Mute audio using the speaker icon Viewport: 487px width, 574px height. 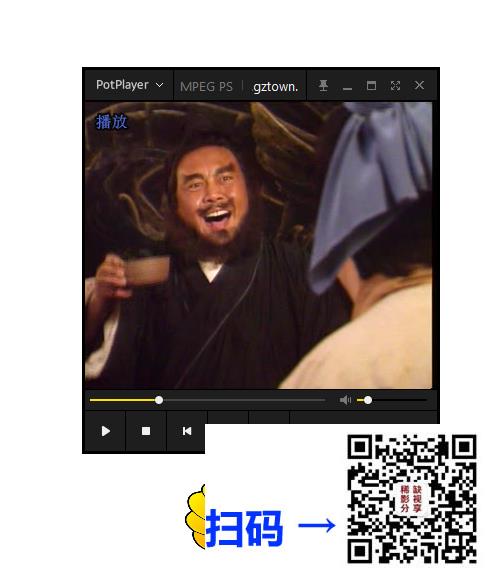click(x=345, y=400)
